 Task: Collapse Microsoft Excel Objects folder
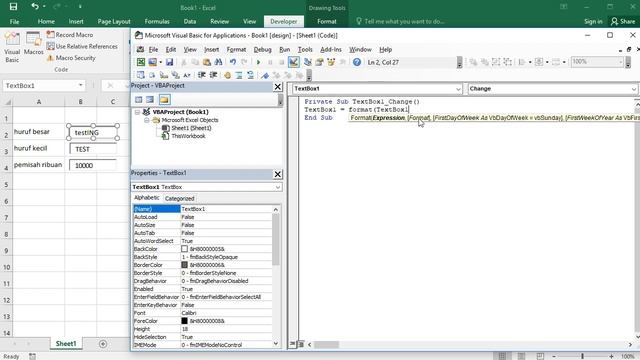[147, 120]
